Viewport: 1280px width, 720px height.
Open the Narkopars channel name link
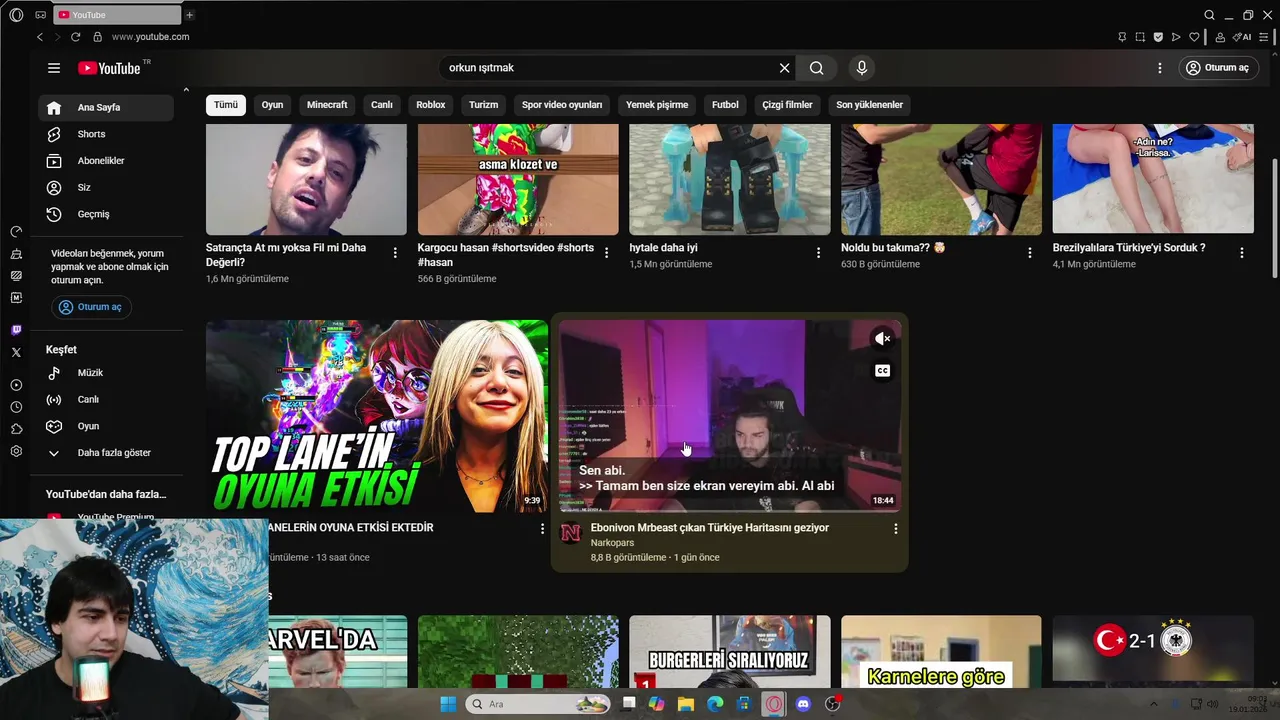click(612, 543)
